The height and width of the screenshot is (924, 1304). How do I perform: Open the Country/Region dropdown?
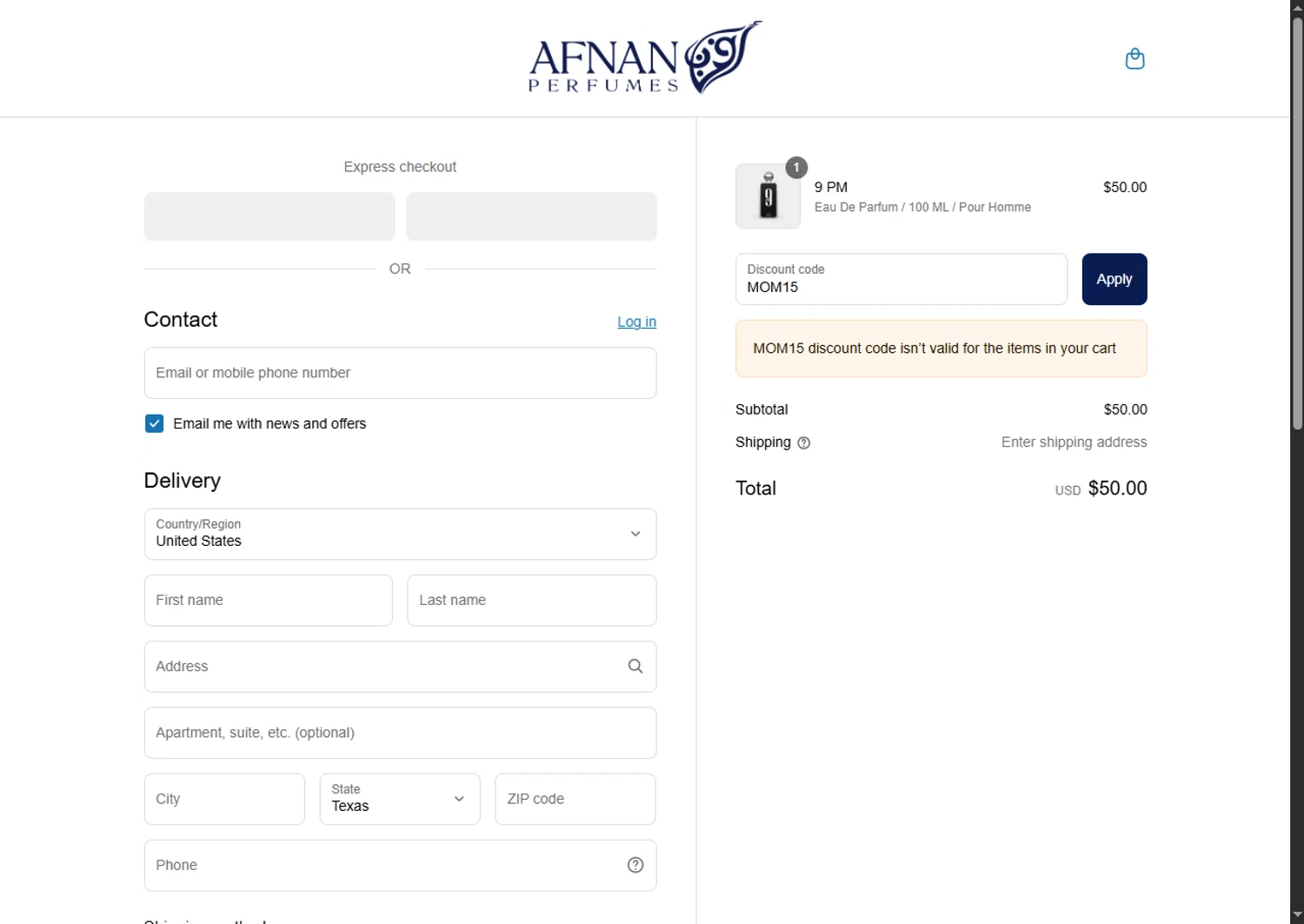tap(400, 534)
